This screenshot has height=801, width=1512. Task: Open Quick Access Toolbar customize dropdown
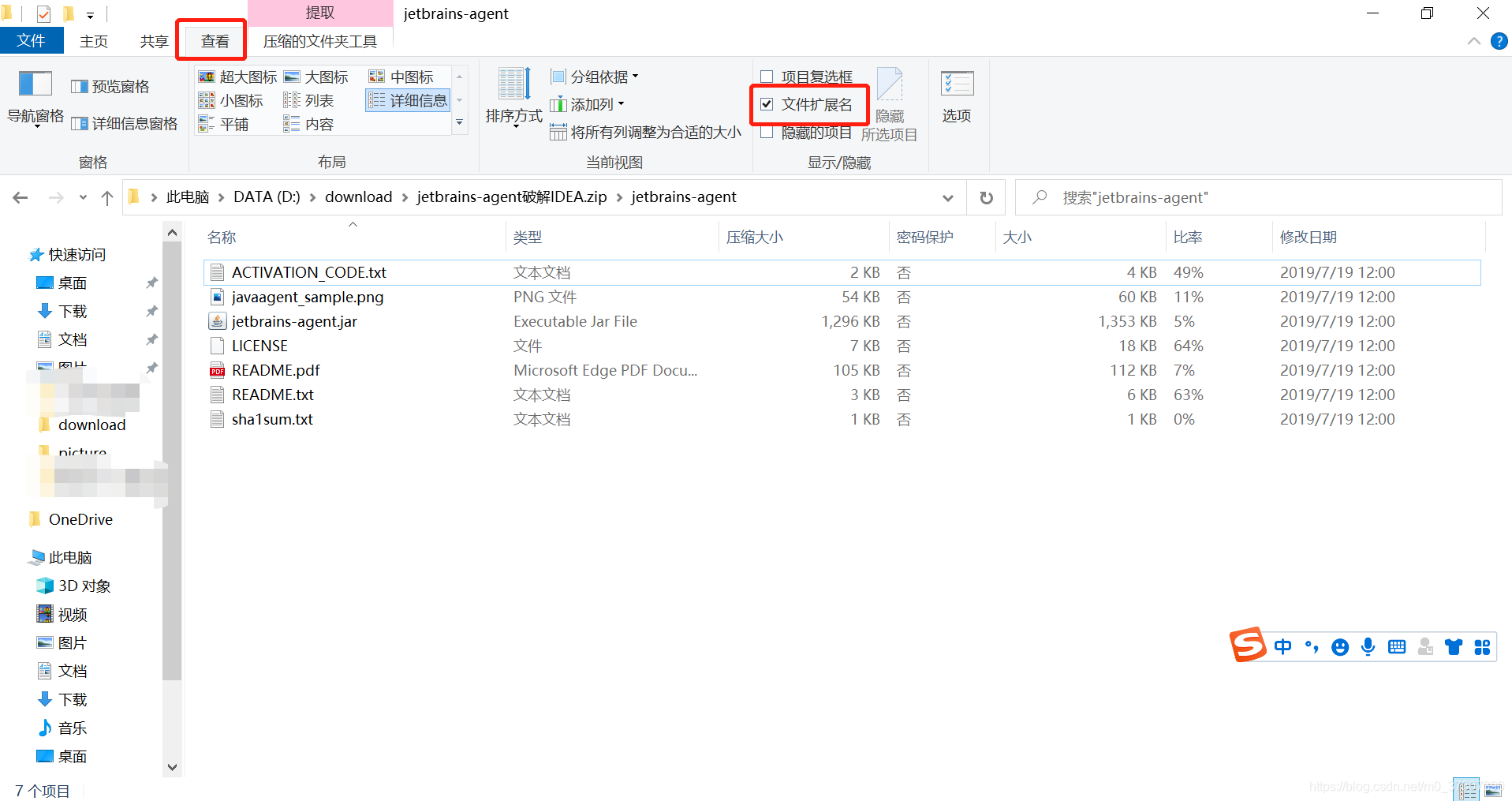(x=90, y=14)
